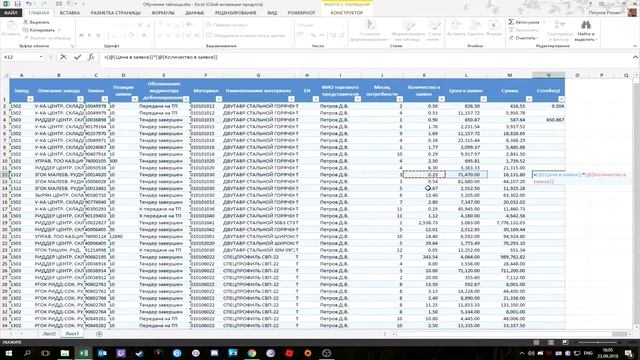Open filter dropdown for Количество в заявке column
Screen dimensions: 640x360
coord(441,99)
